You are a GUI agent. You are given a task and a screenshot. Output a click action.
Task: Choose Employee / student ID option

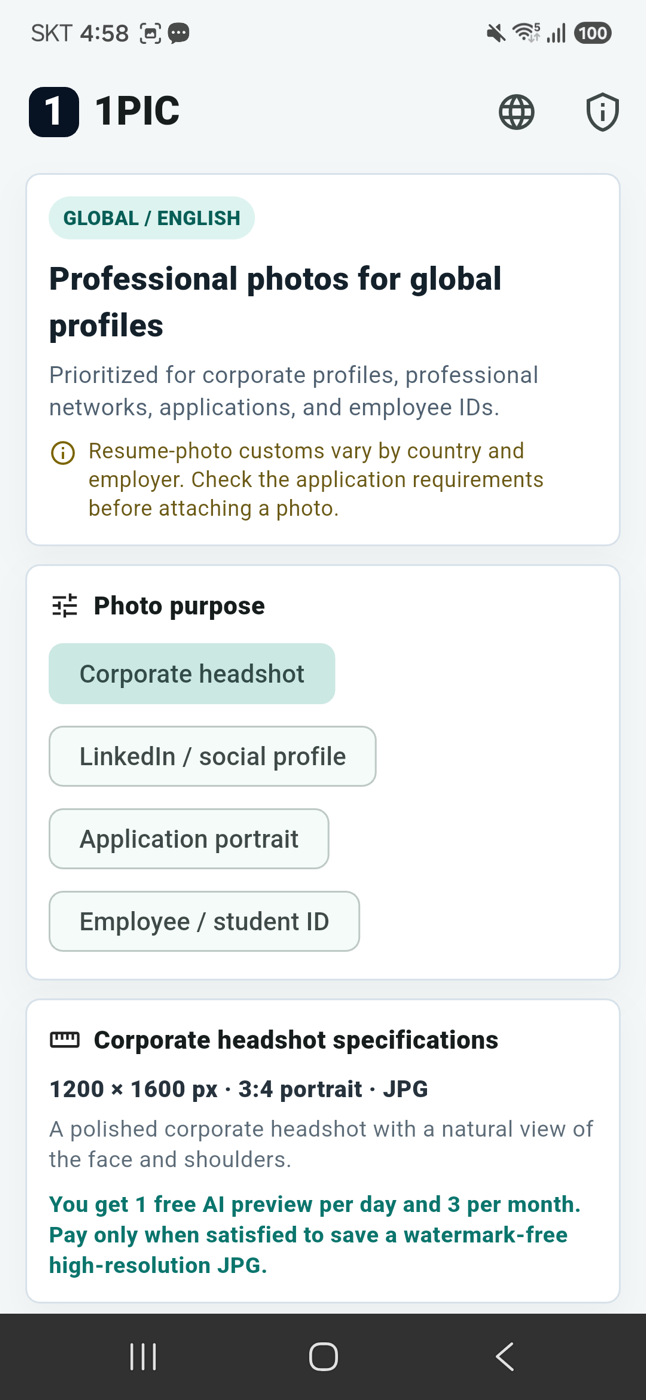coord(204,921)
